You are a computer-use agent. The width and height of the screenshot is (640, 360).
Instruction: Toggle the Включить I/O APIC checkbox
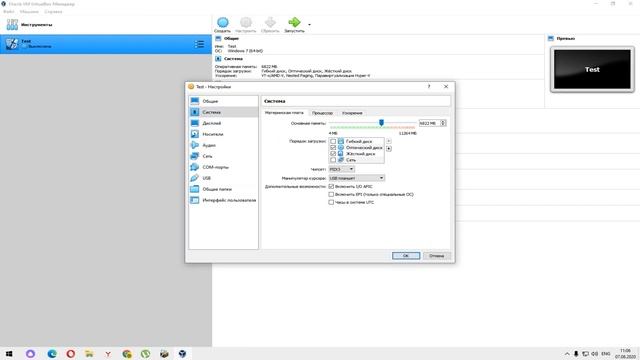click(331, 187)
